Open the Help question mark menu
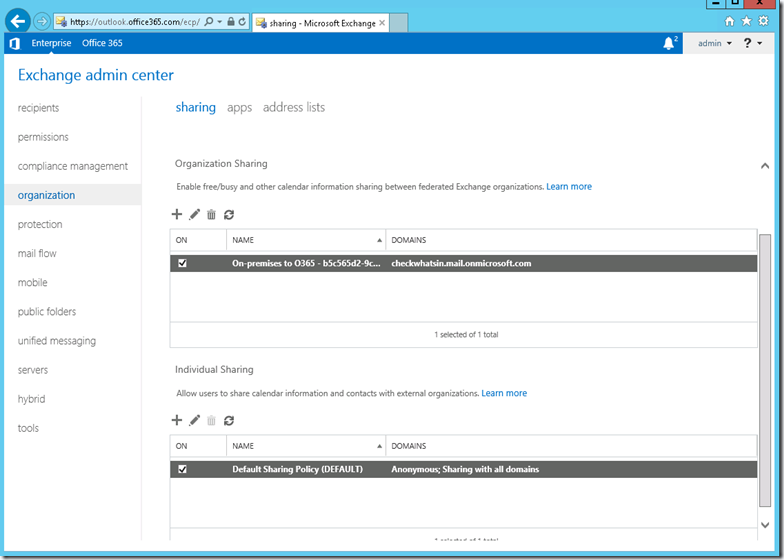784x560 pixels. (x=752, y=44)
